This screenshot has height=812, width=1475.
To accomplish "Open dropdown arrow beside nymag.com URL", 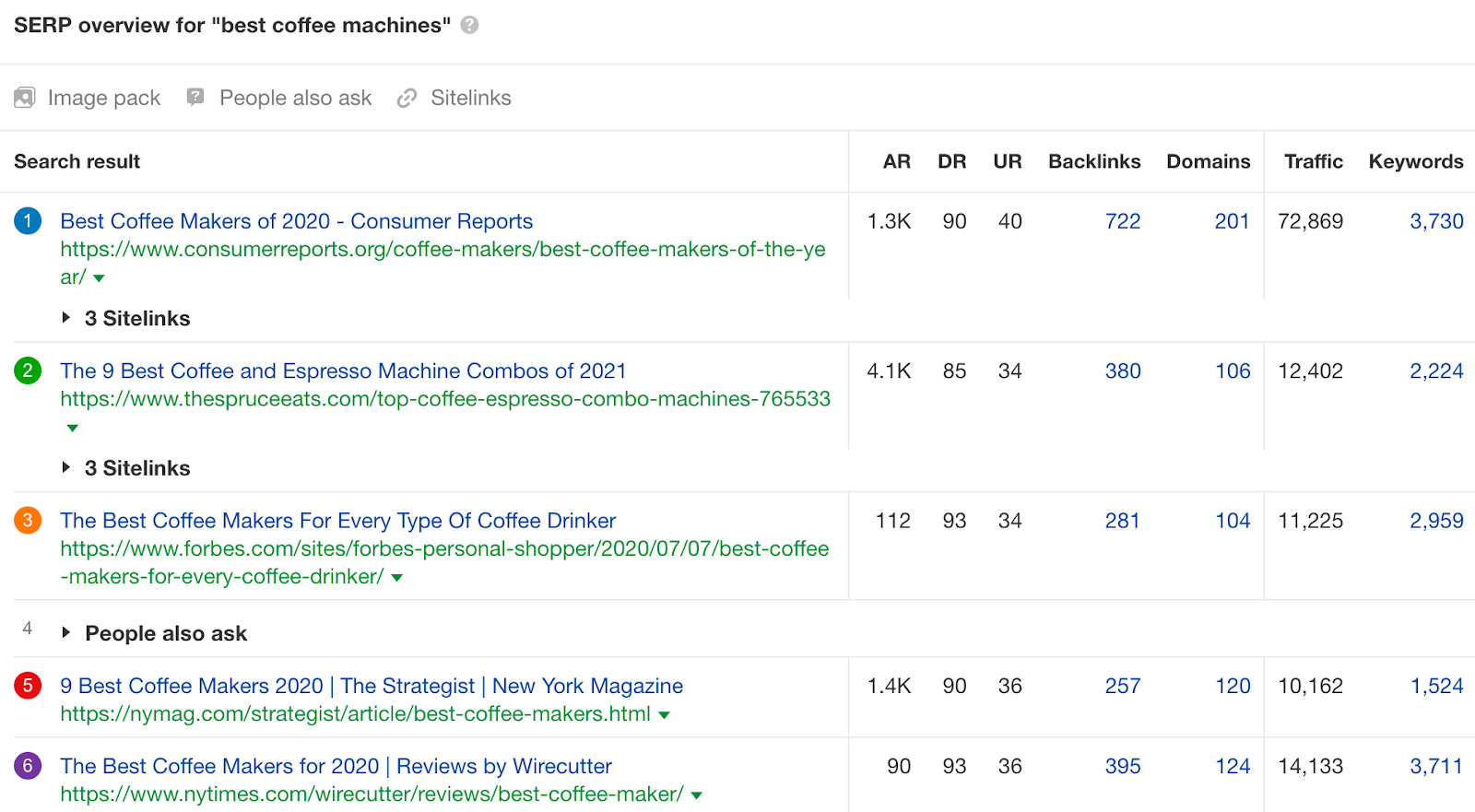I will tap(665, 715).
